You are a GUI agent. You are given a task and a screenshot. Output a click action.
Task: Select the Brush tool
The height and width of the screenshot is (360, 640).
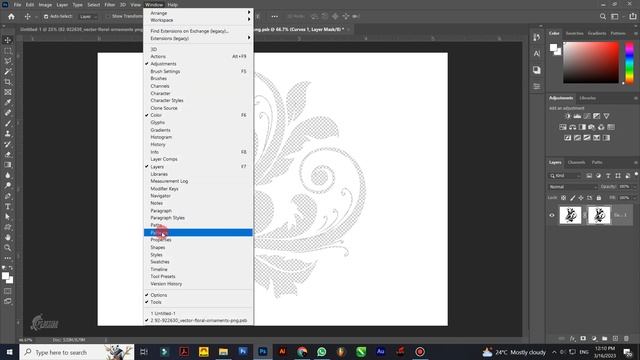[x=8, y=123]
